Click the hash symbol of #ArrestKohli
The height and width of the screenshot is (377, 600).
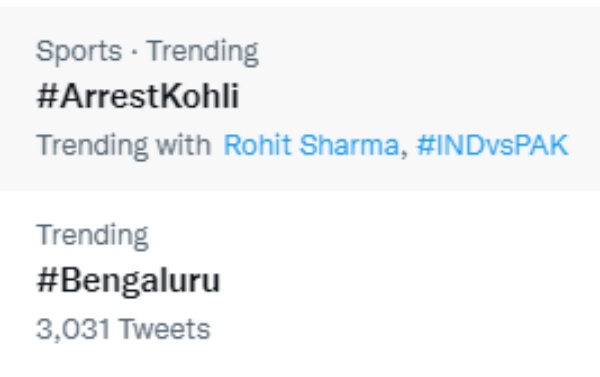47,96
